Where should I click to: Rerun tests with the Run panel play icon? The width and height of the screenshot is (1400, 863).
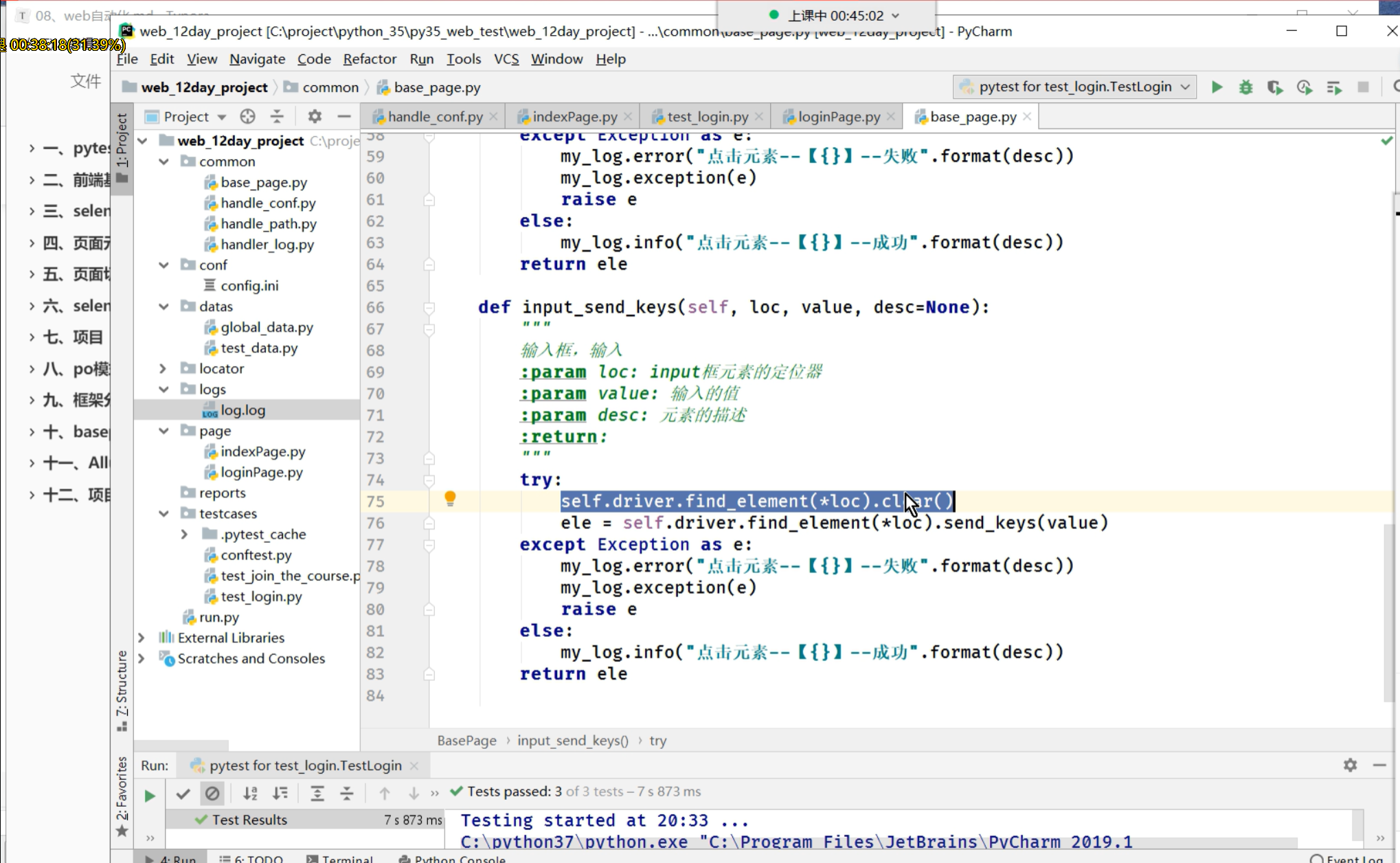(150, 796)
